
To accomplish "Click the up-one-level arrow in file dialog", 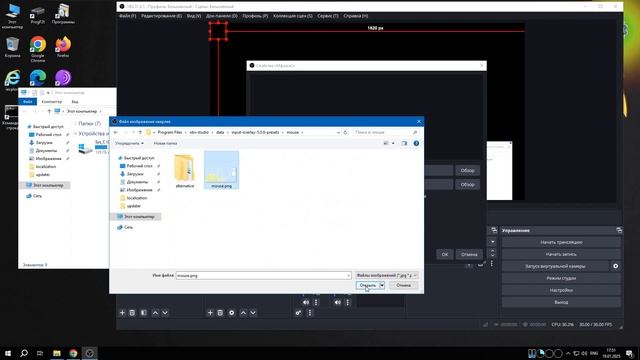I will click(x=140, y=132).
